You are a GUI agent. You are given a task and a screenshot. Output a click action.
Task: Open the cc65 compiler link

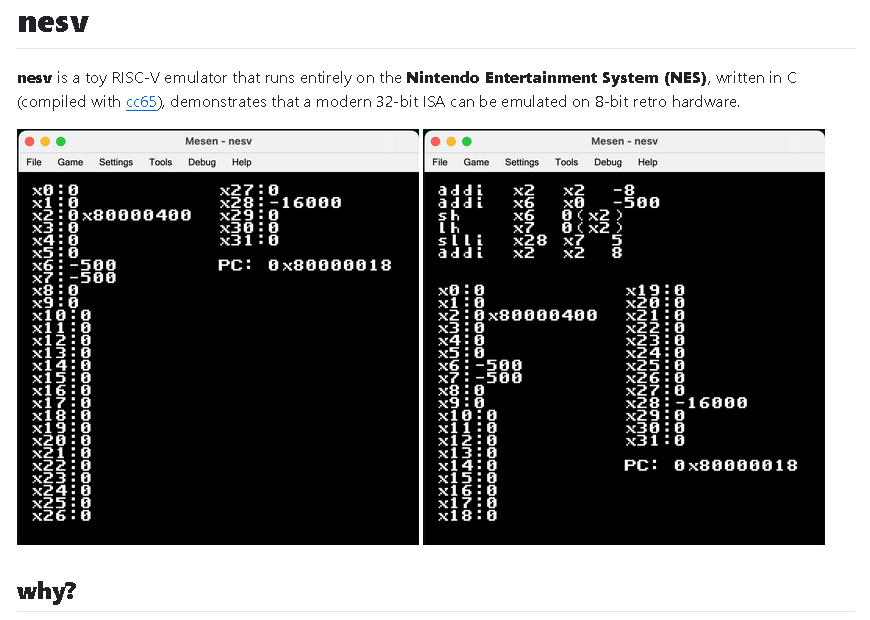(141, 102)
